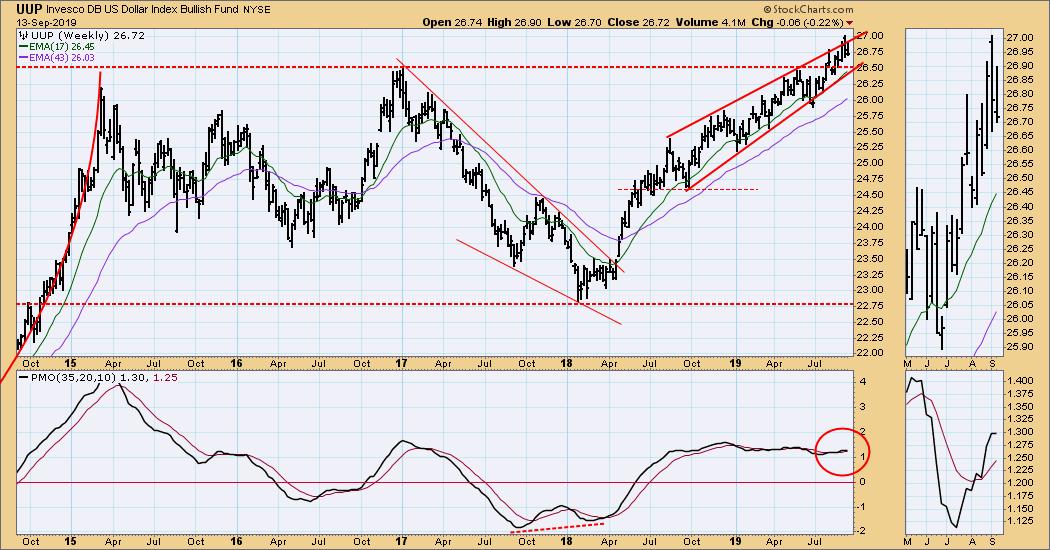Click the 24.50 price axis label
1050x550 pixels.
point(872,195)
